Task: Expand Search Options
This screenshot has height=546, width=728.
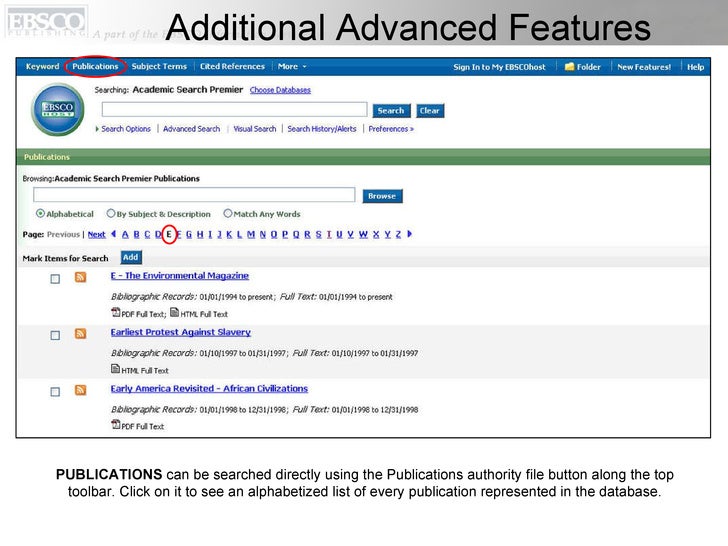Action: click(x=123, y=129)
